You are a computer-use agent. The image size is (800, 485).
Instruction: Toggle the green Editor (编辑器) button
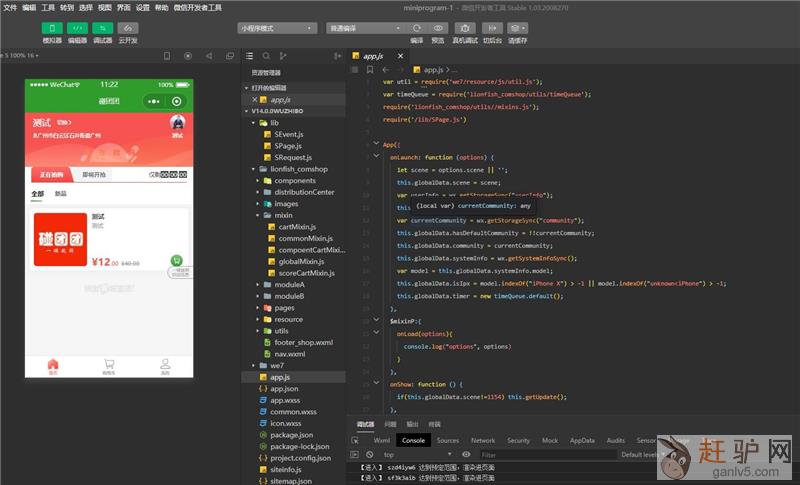click(77, 28)
